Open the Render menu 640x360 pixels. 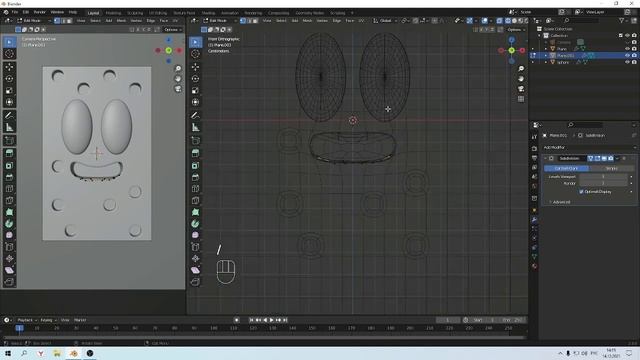click(x=40, y=12)
